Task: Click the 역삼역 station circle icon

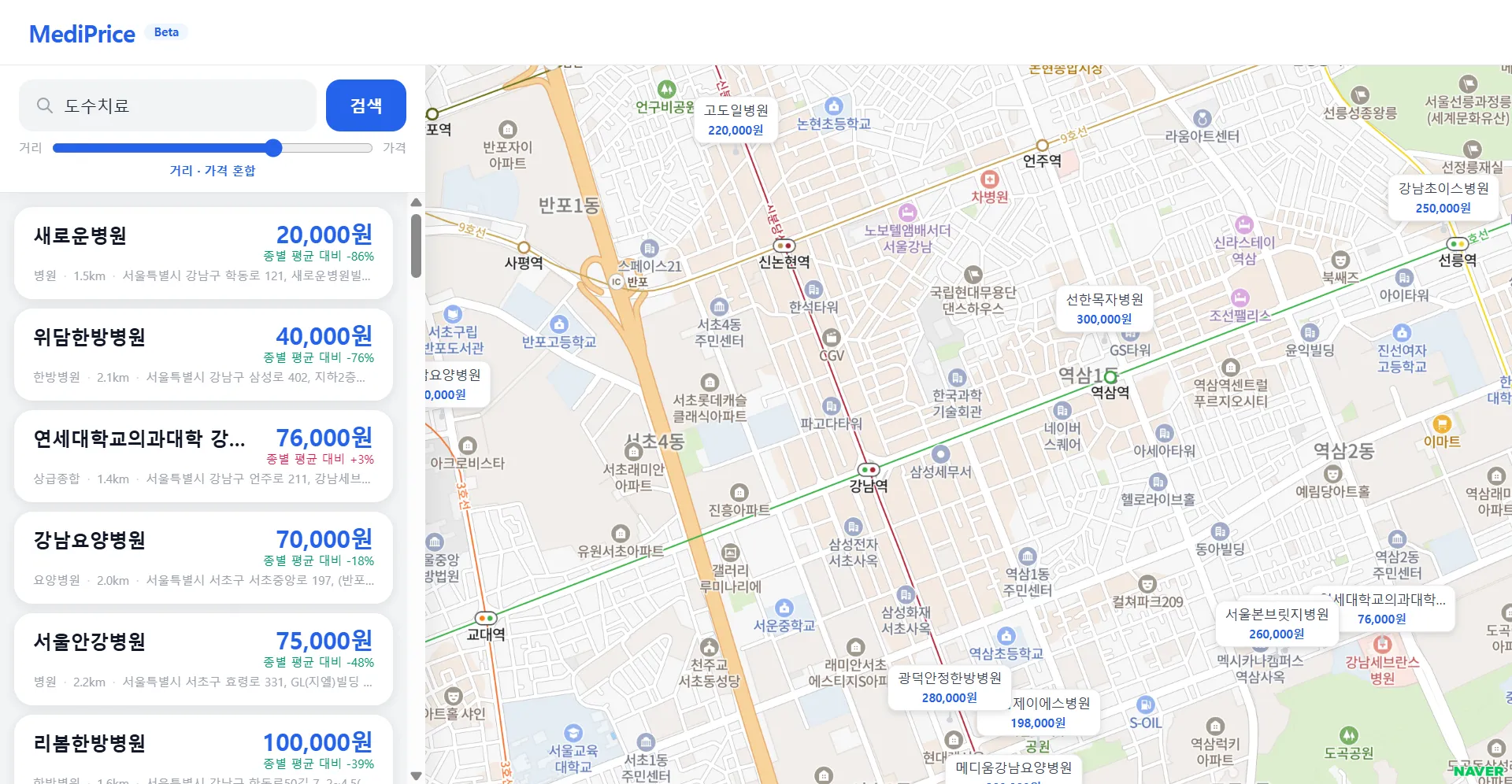Action: (1110, 377)
